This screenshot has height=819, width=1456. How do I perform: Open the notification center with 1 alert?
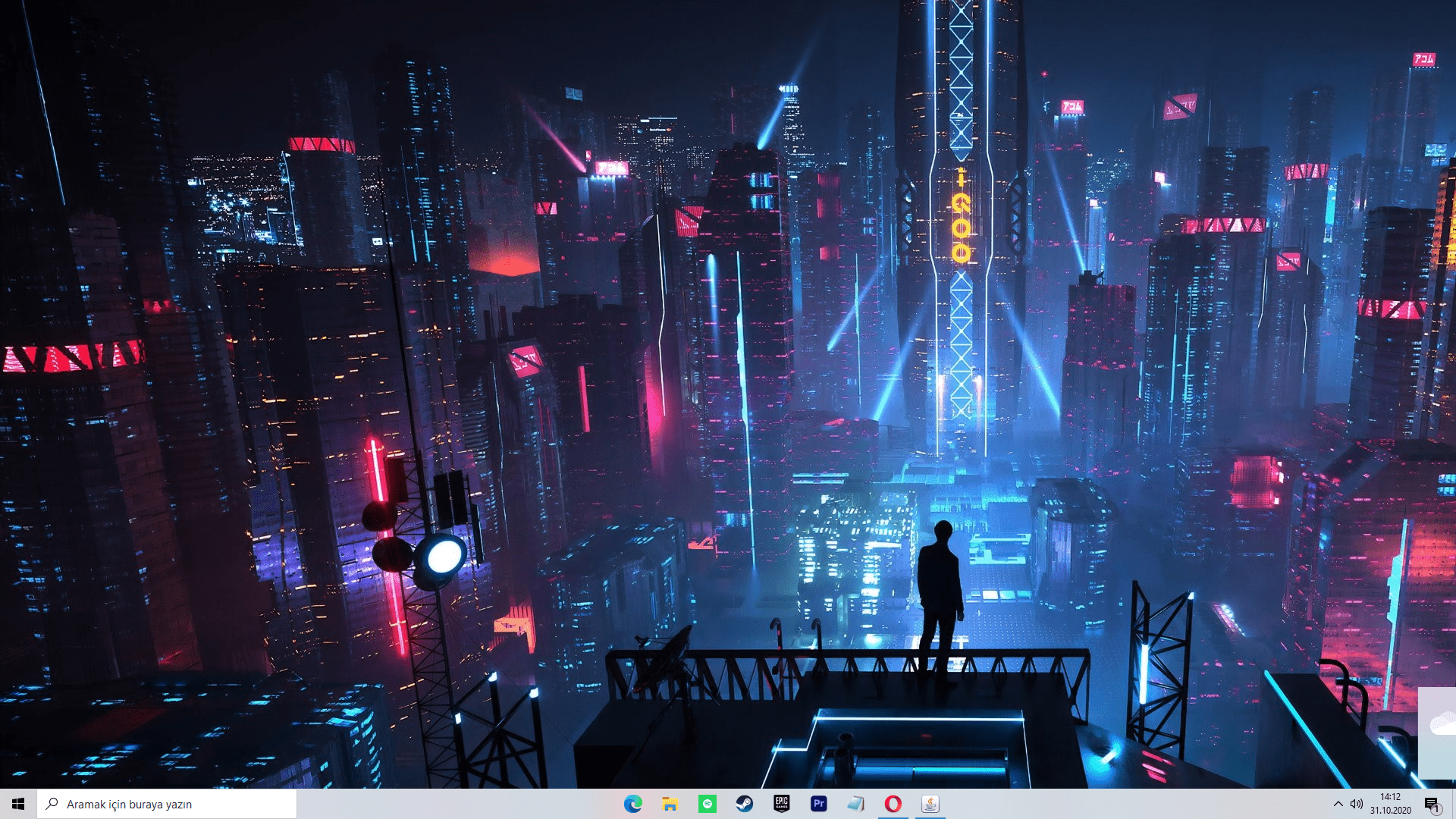click(1432, 805)
